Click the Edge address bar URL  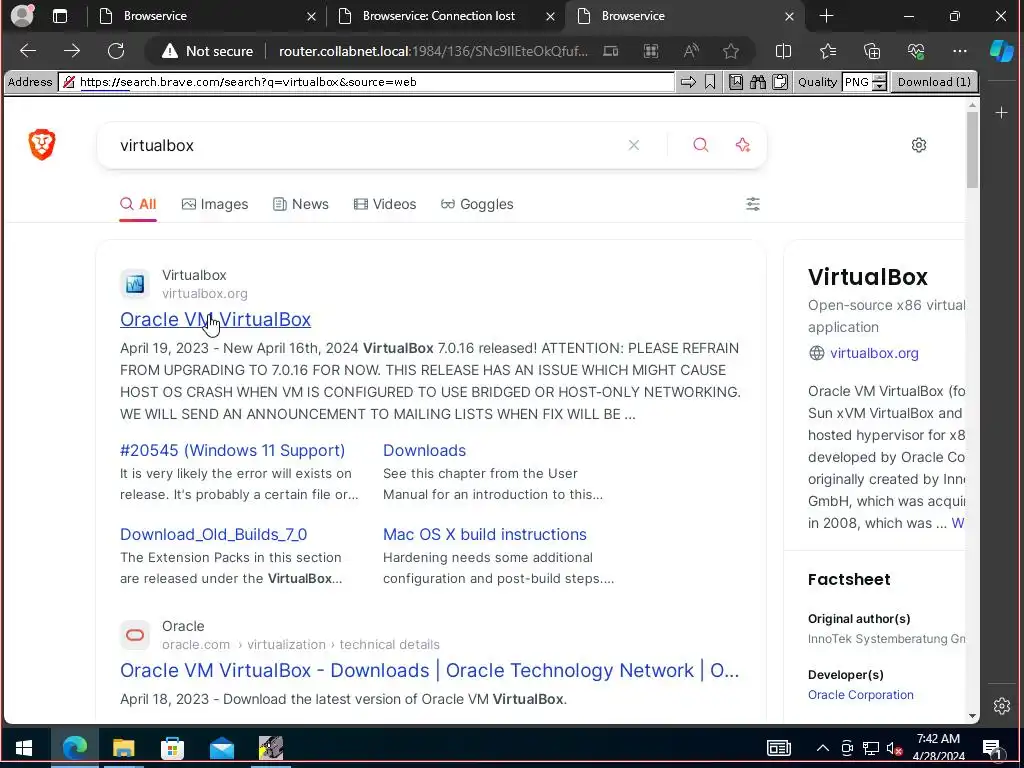(x=433, y=51)
